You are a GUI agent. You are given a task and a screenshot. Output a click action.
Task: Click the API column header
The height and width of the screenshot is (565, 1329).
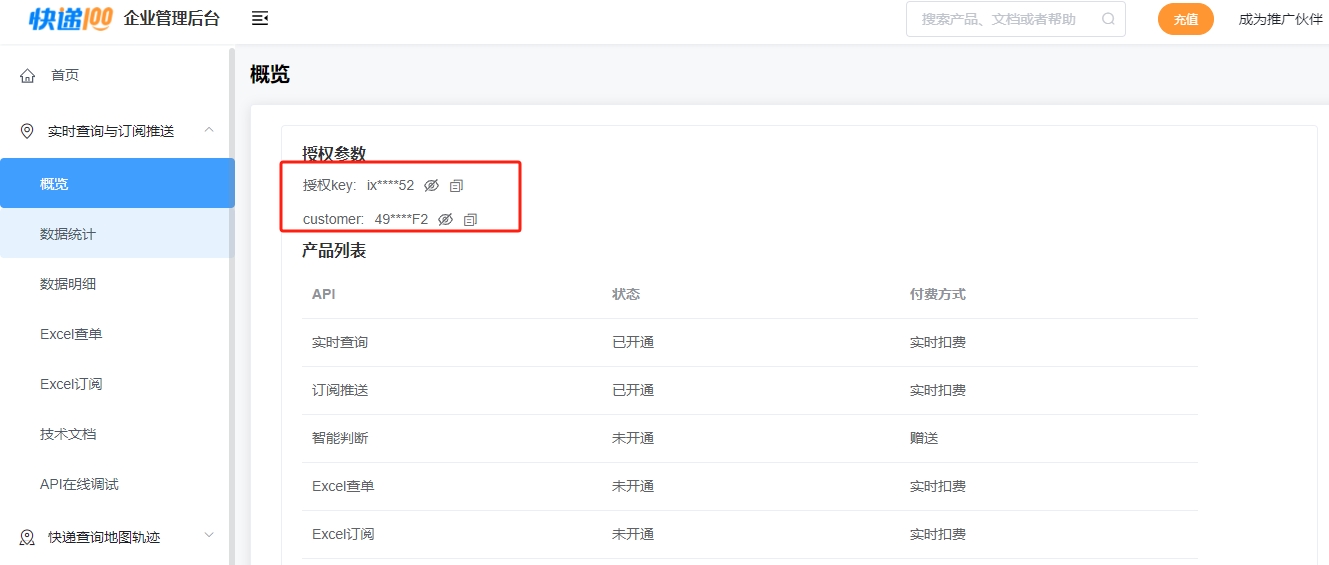click(x=323, y=294)
